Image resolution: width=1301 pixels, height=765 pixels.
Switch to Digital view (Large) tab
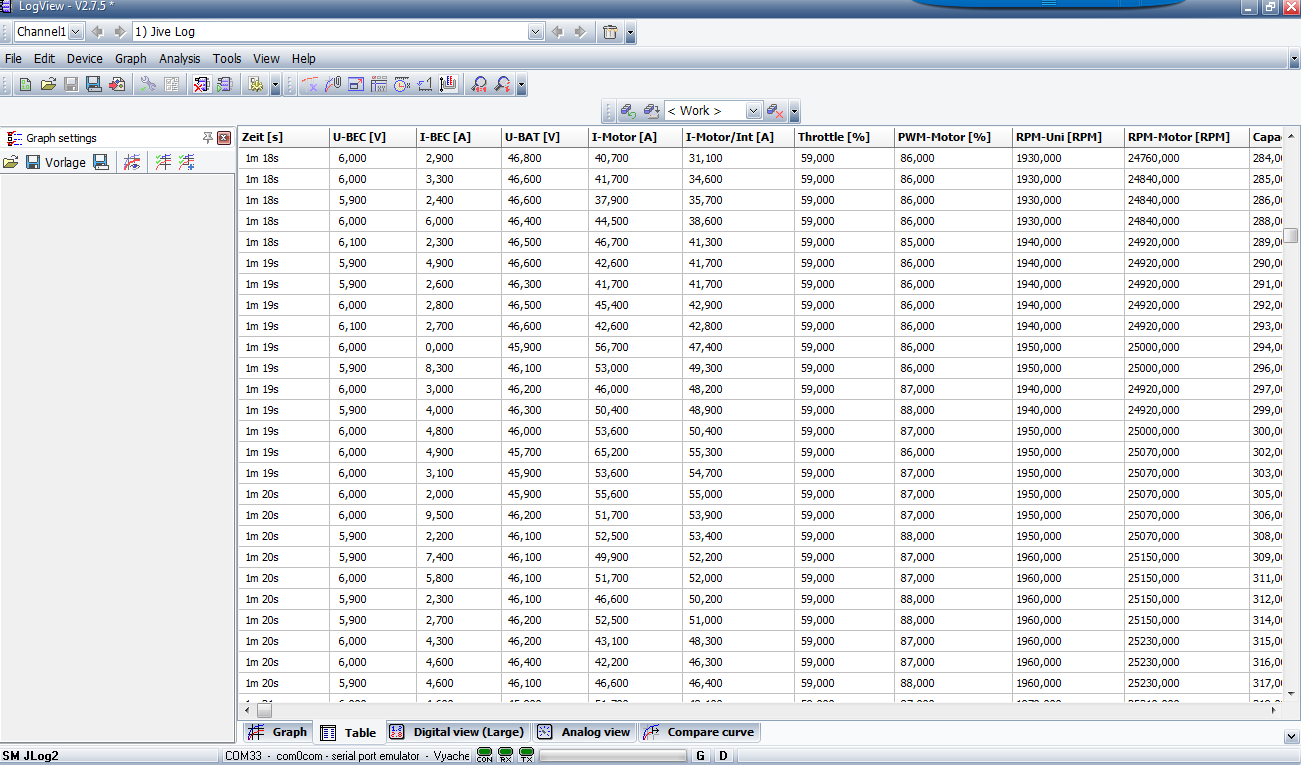(x=457, y=732)
